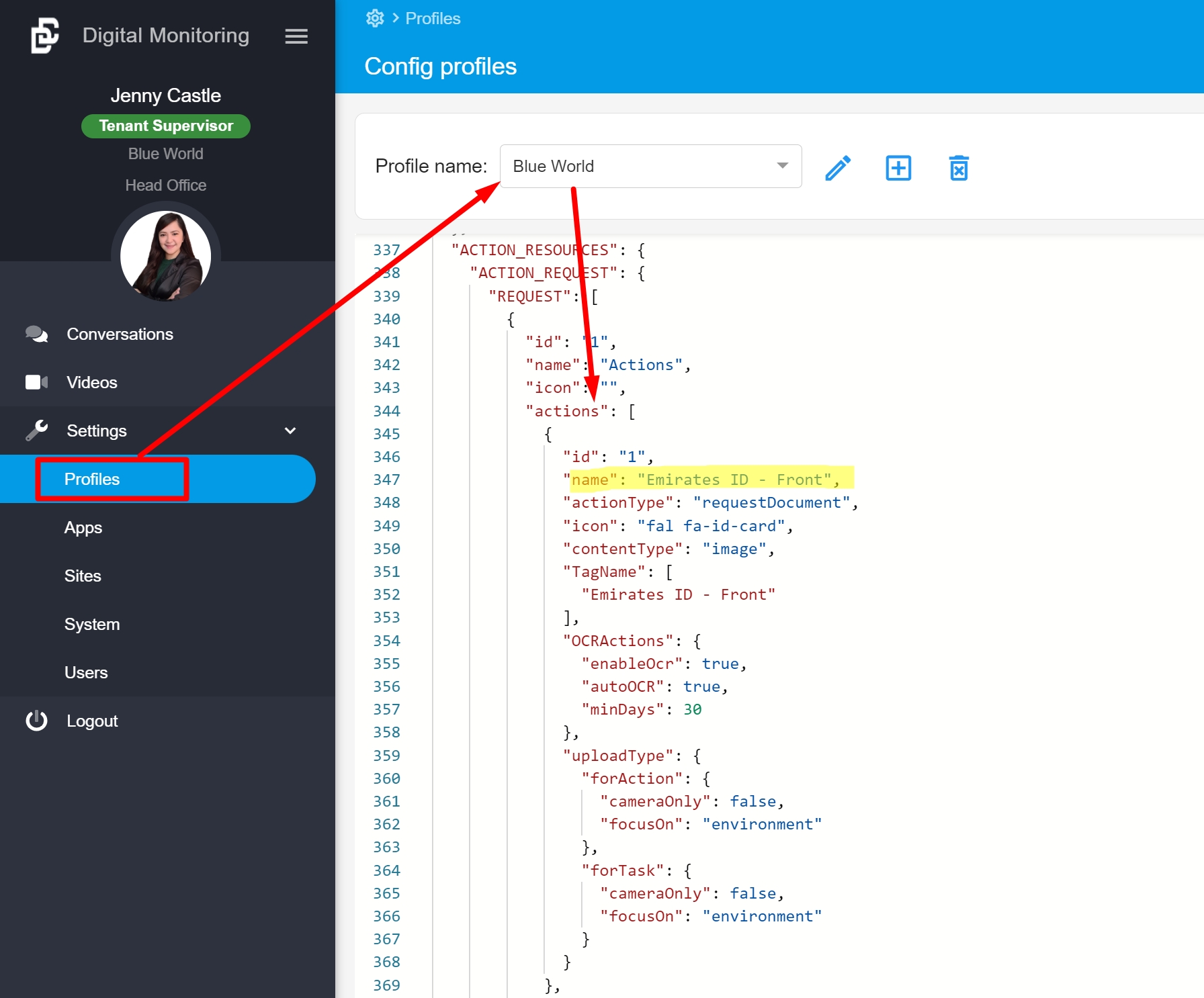Collapse the Settings menu chevron
Image resolution: width=1204 pixels, height=998 pixels.
pos(290,430)
